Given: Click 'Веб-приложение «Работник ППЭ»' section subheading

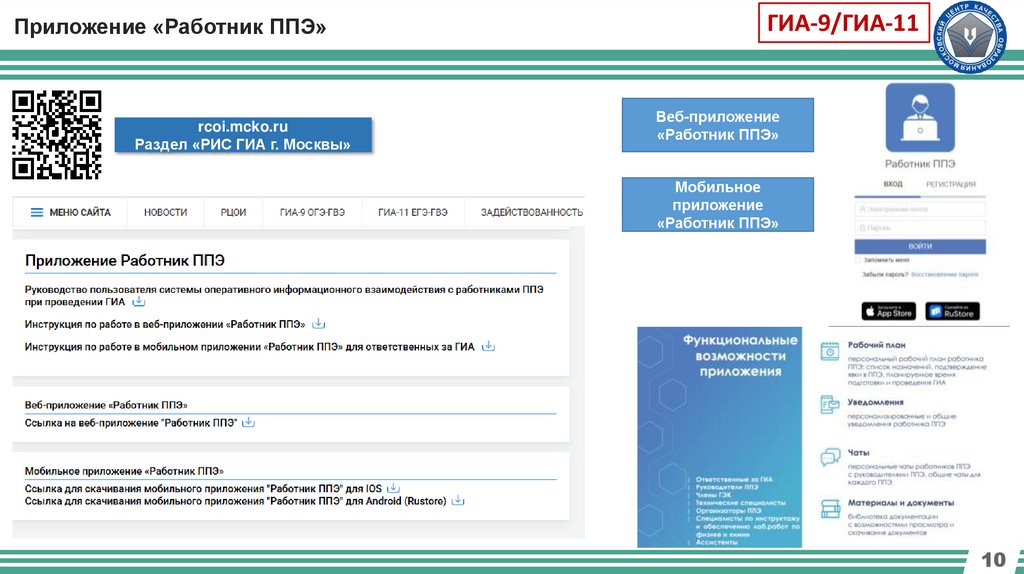Looking at the screenshot, I should point(106,405).
